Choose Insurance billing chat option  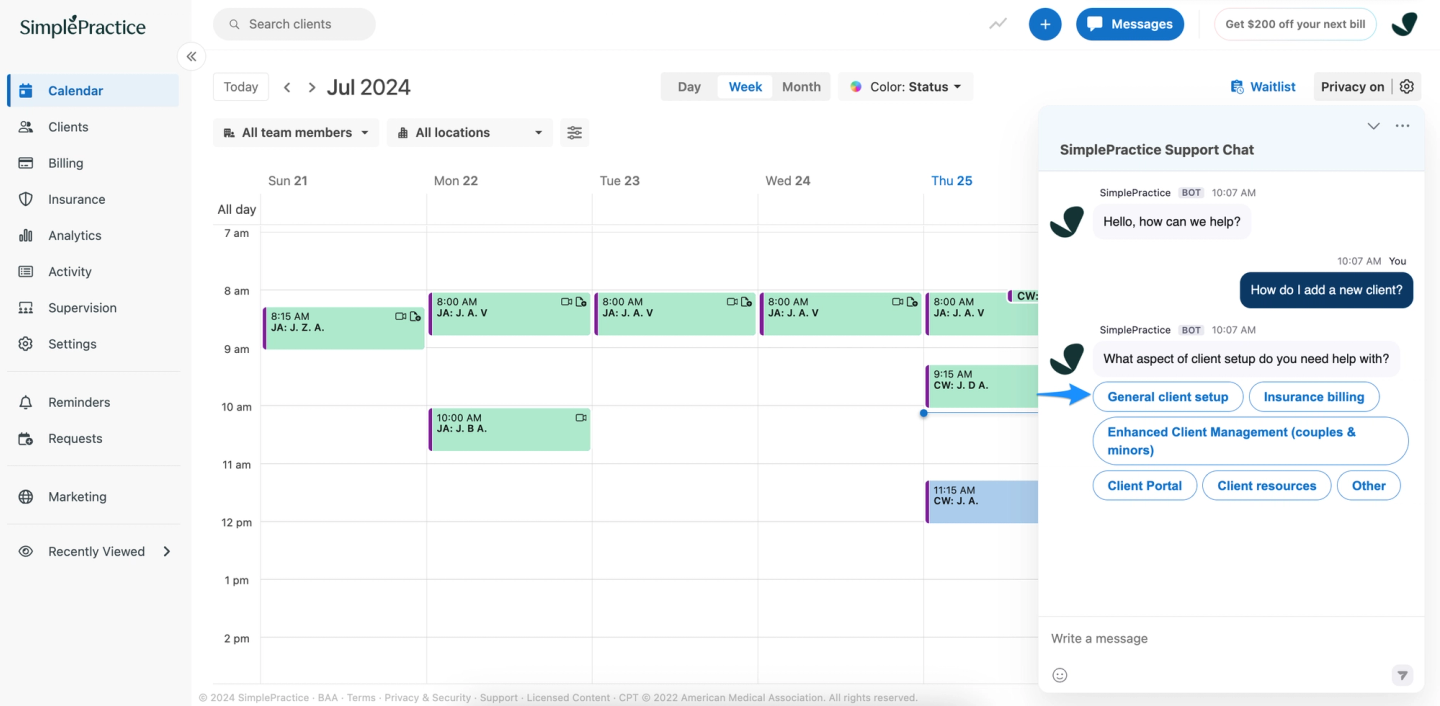click(1314, 397)
